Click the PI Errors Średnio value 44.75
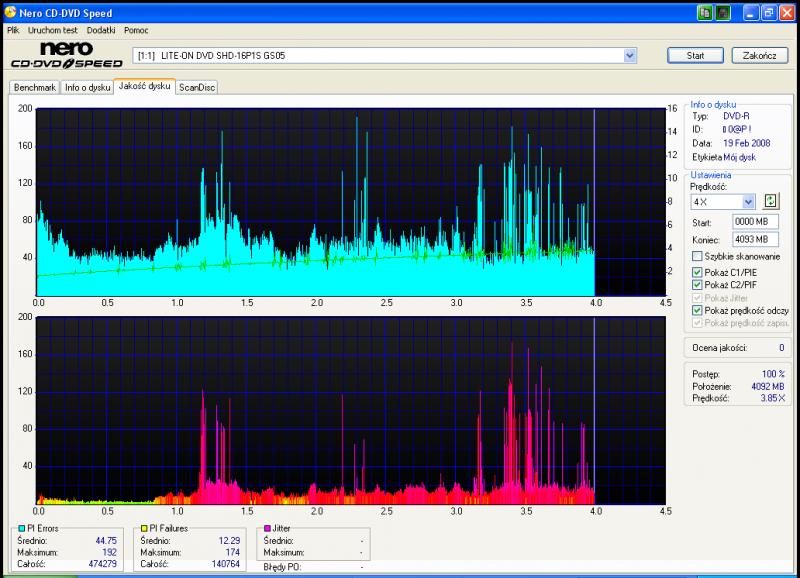This screenshot has height=578, width=800. [106, 540]
